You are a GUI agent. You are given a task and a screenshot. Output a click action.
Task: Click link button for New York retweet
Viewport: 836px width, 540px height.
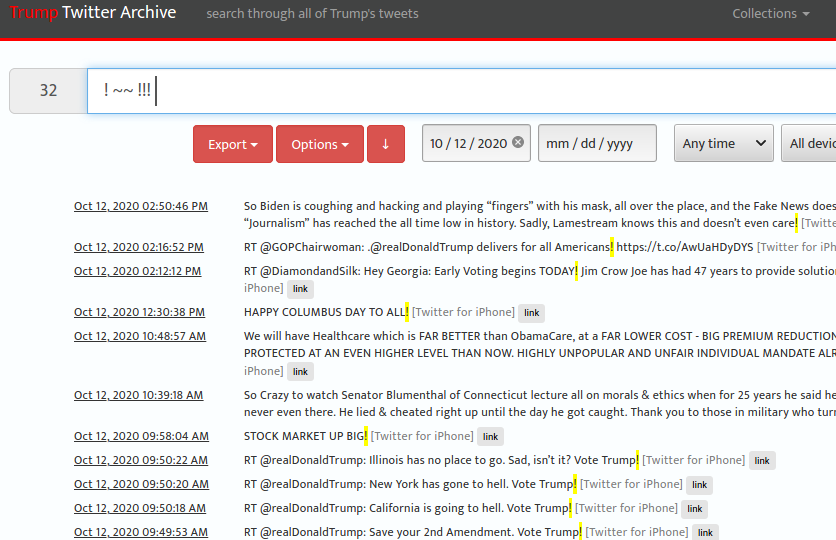coord(700,485)
